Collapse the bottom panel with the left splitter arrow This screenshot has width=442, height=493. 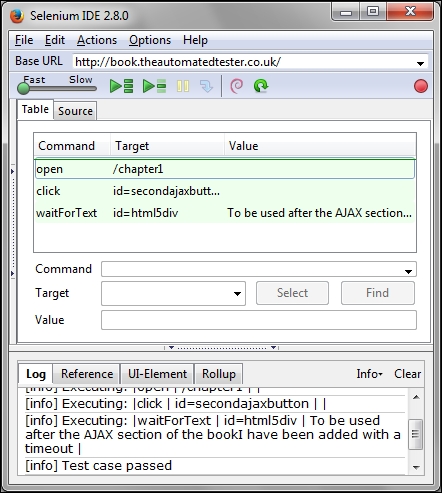tap(171, 347)
